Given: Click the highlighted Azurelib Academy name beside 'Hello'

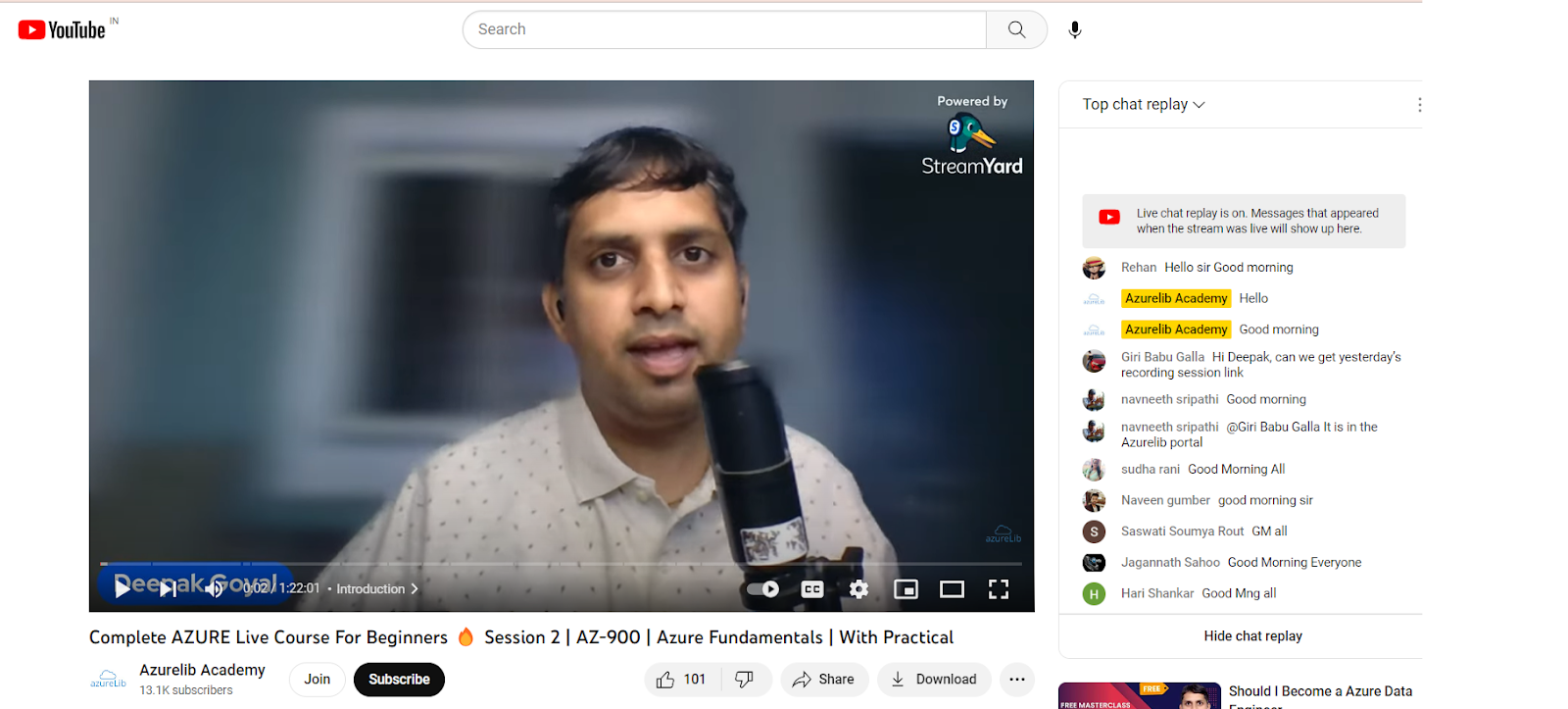Looking at the screenshot, I should pos(1176,298).
